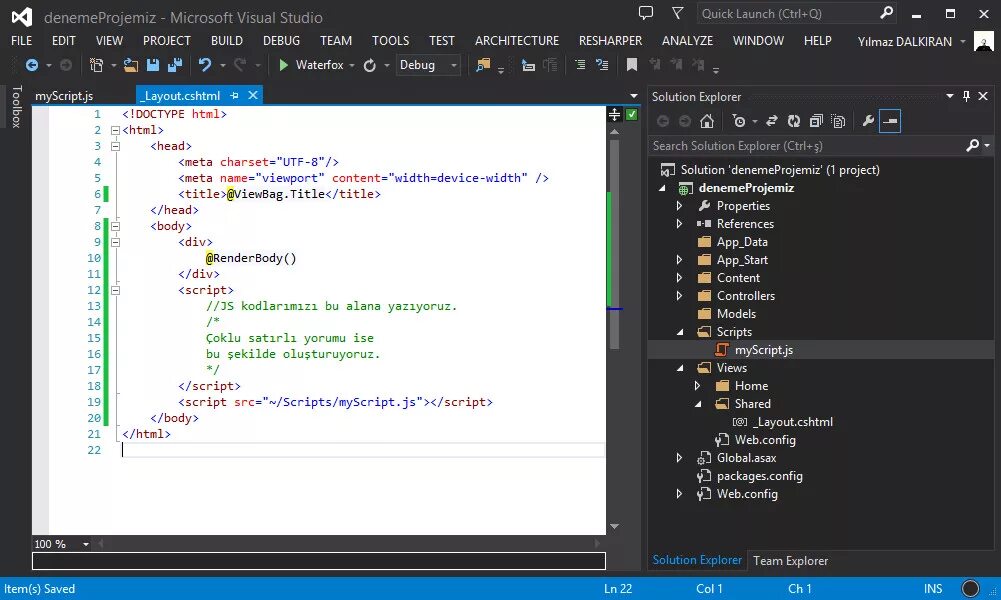Click the user avatar in the top right
1001x600 pixels.
coord(984,41)
